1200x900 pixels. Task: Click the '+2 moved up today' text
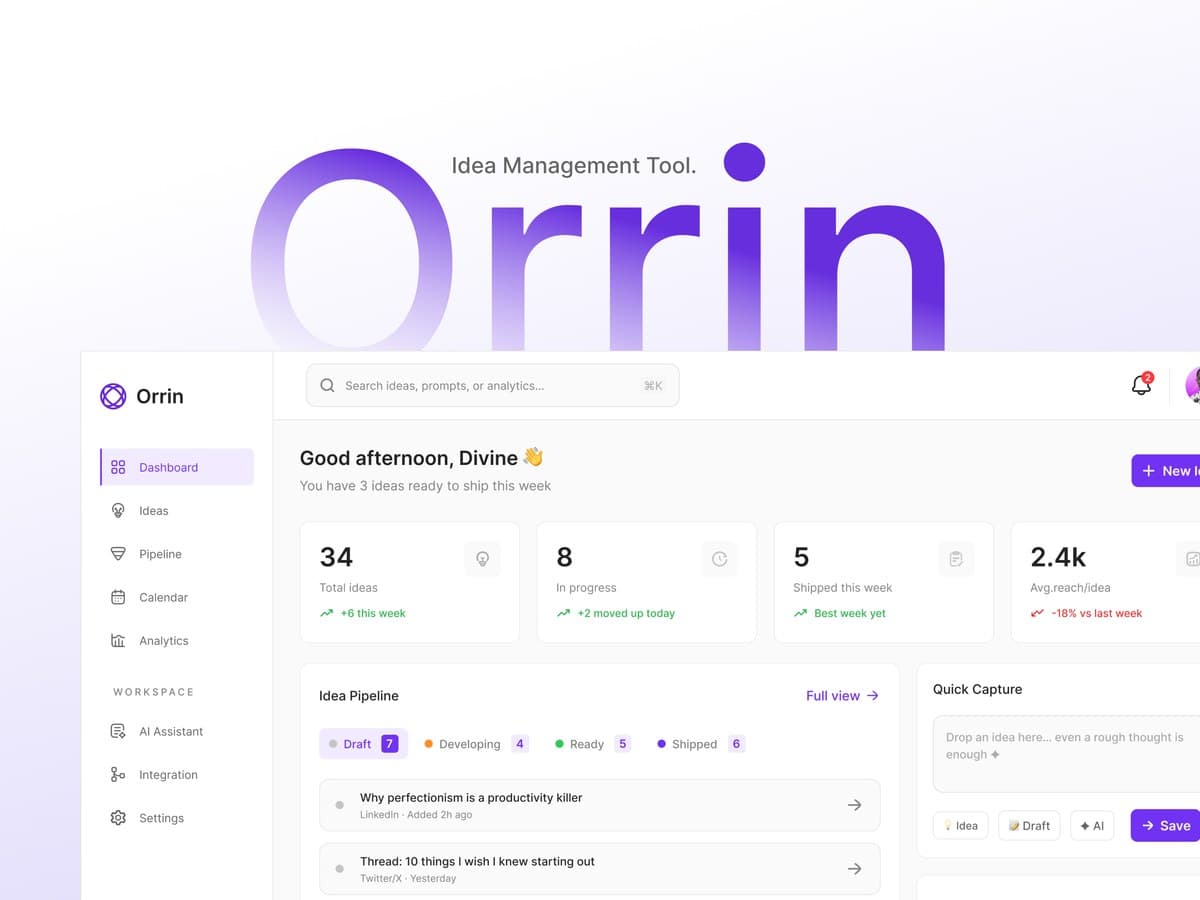626,613
